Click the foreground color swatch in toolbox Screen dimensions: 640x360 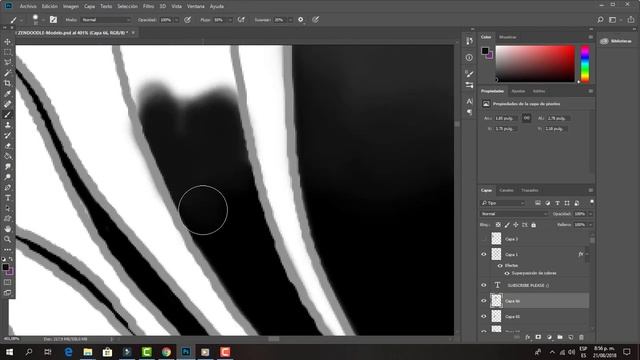tap(5, 267)
